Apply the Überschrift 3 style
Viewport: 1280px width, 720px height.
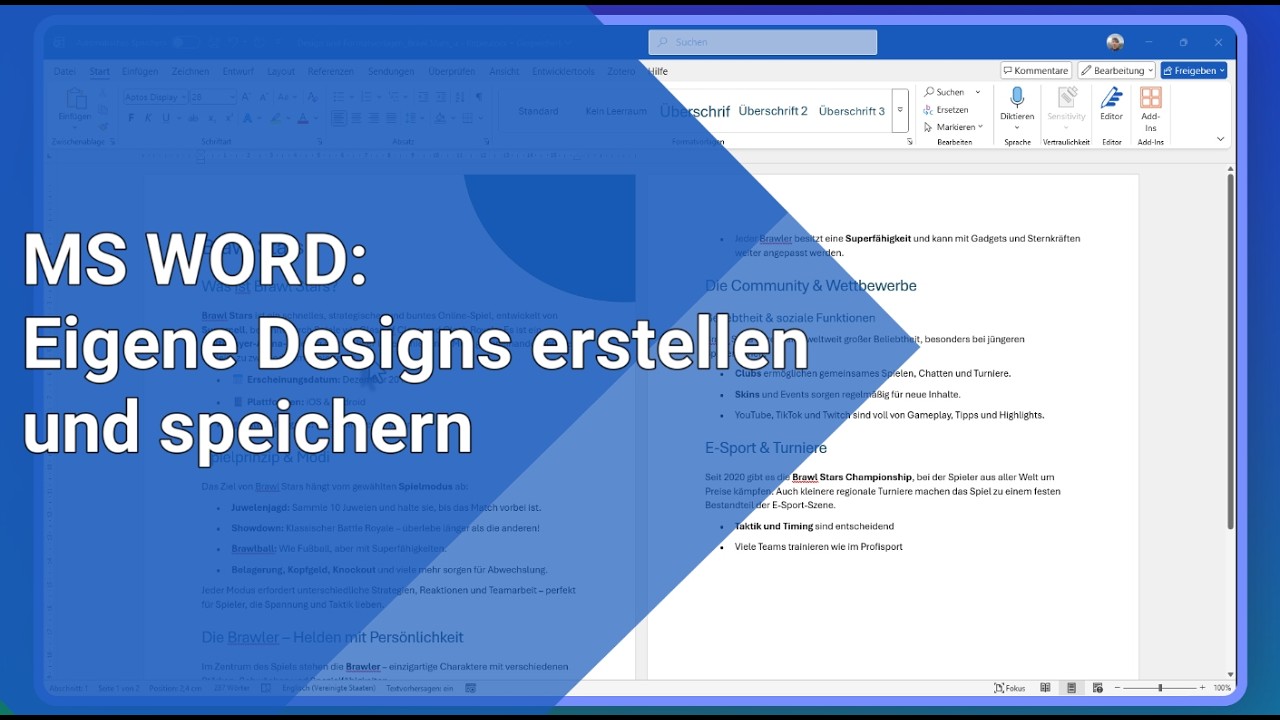point(852,111)
